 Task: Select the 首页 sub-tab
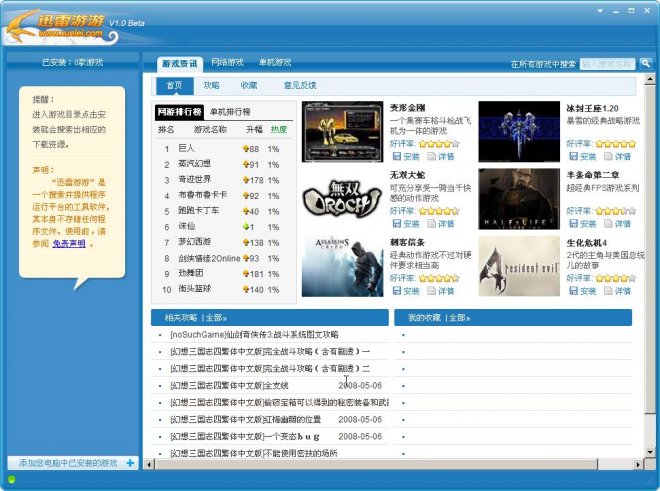pyautogui.click(x=175, y=85)
